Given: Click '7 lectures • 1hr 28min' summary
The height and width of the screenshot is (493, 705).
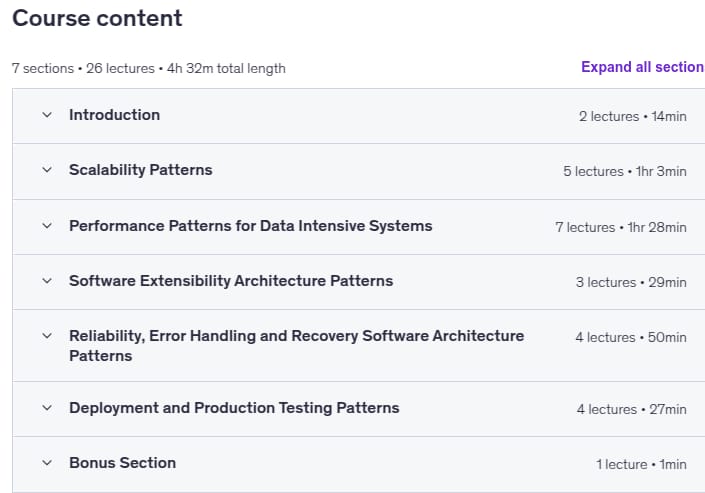Looking at the screenshot, I should click(621, 228).
